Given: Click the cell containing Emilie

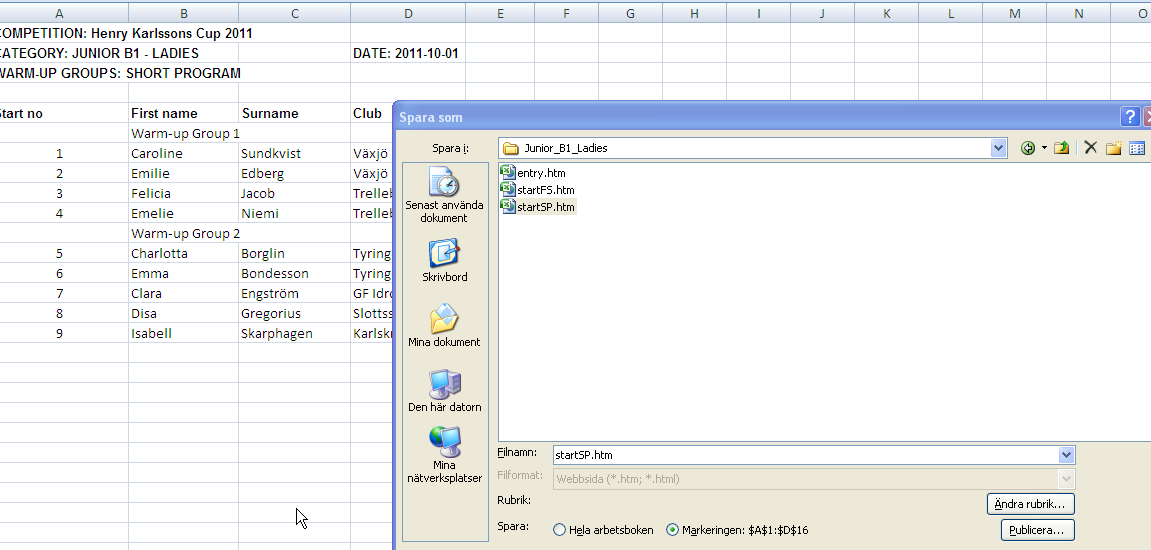Looking at the screenshot, I should click(x=184, y=173).
